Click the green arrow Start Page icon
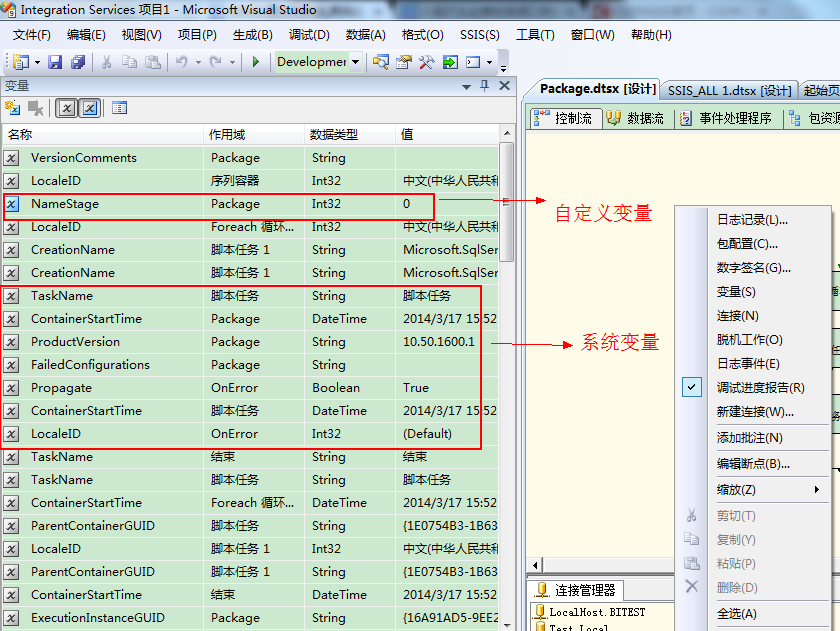The height and width of the screenshot is (631, 840). click(450, 62)
